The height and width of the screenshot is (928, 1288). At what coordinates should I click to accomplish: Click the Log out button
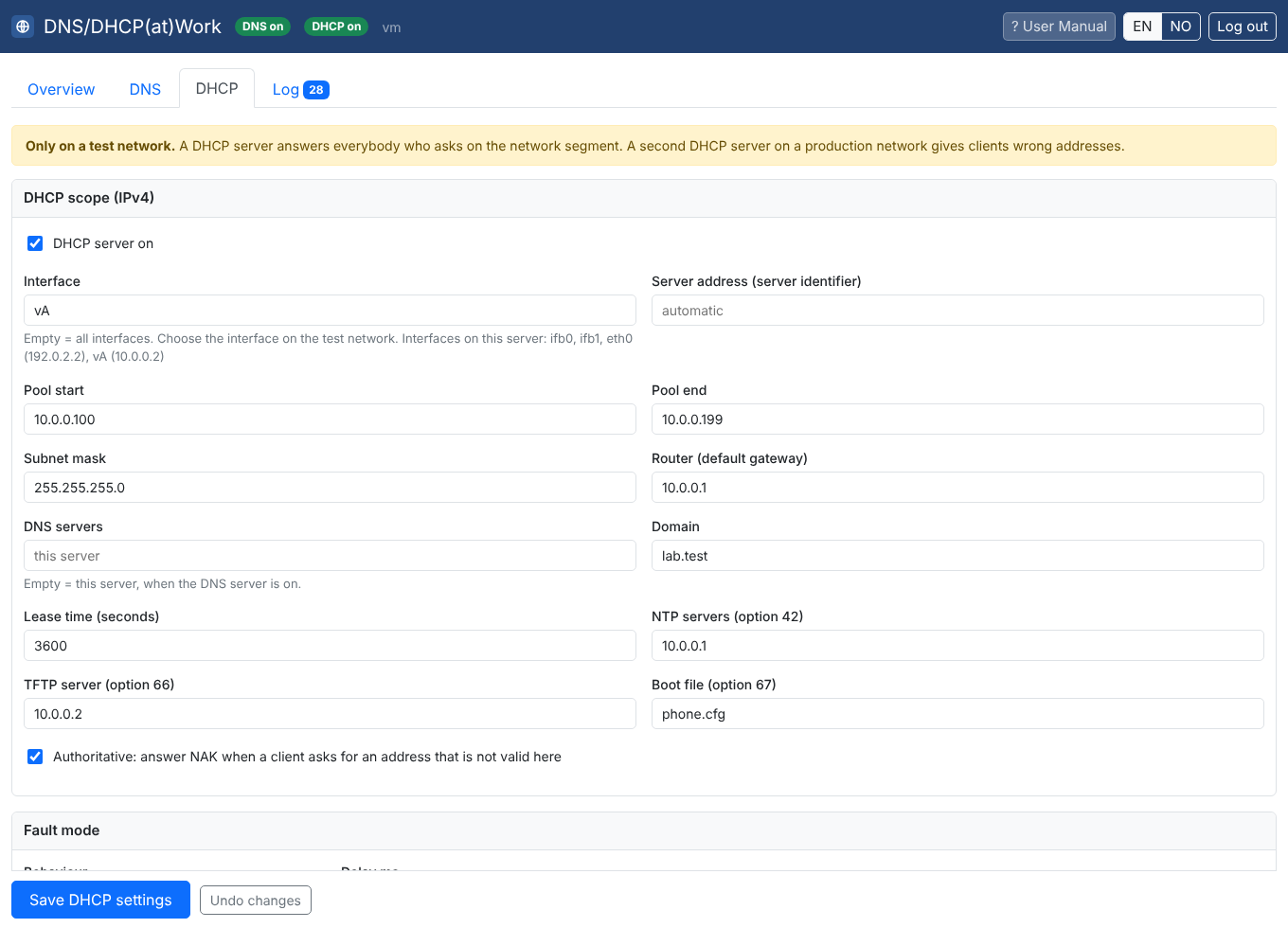click(1243, 27)
